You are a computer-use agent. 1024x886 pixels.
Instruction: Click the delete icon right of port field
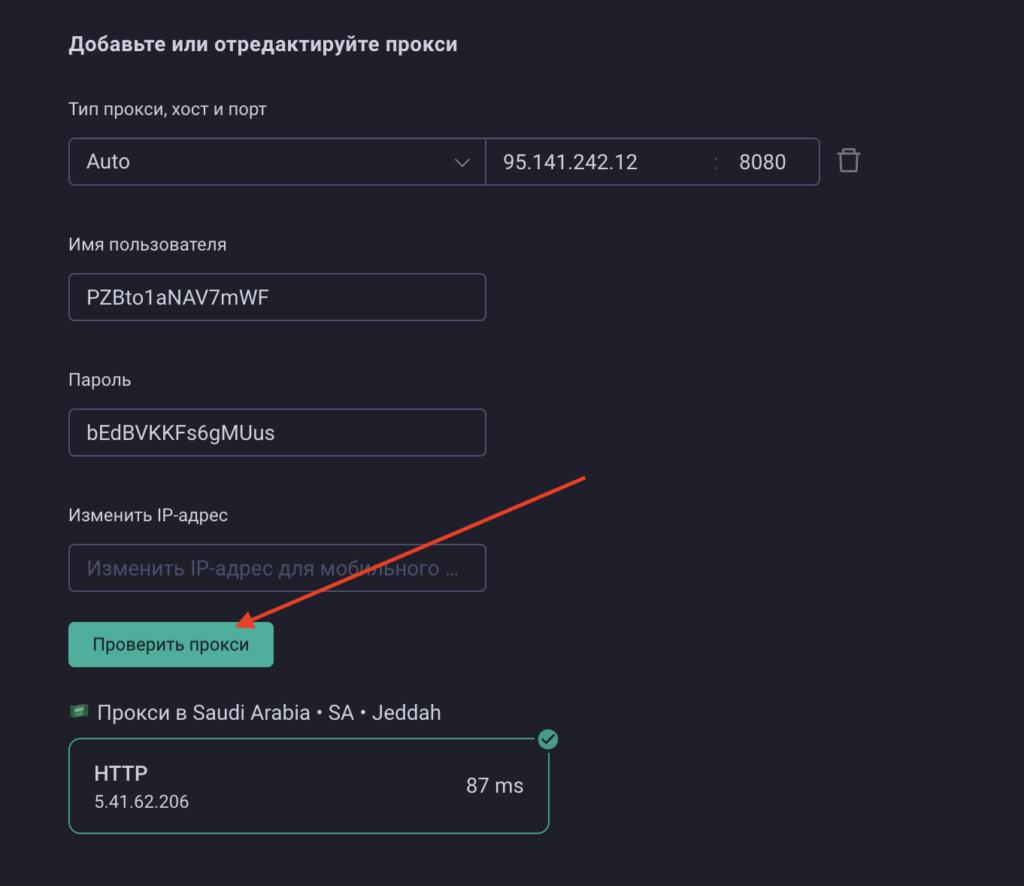(848, 161)
